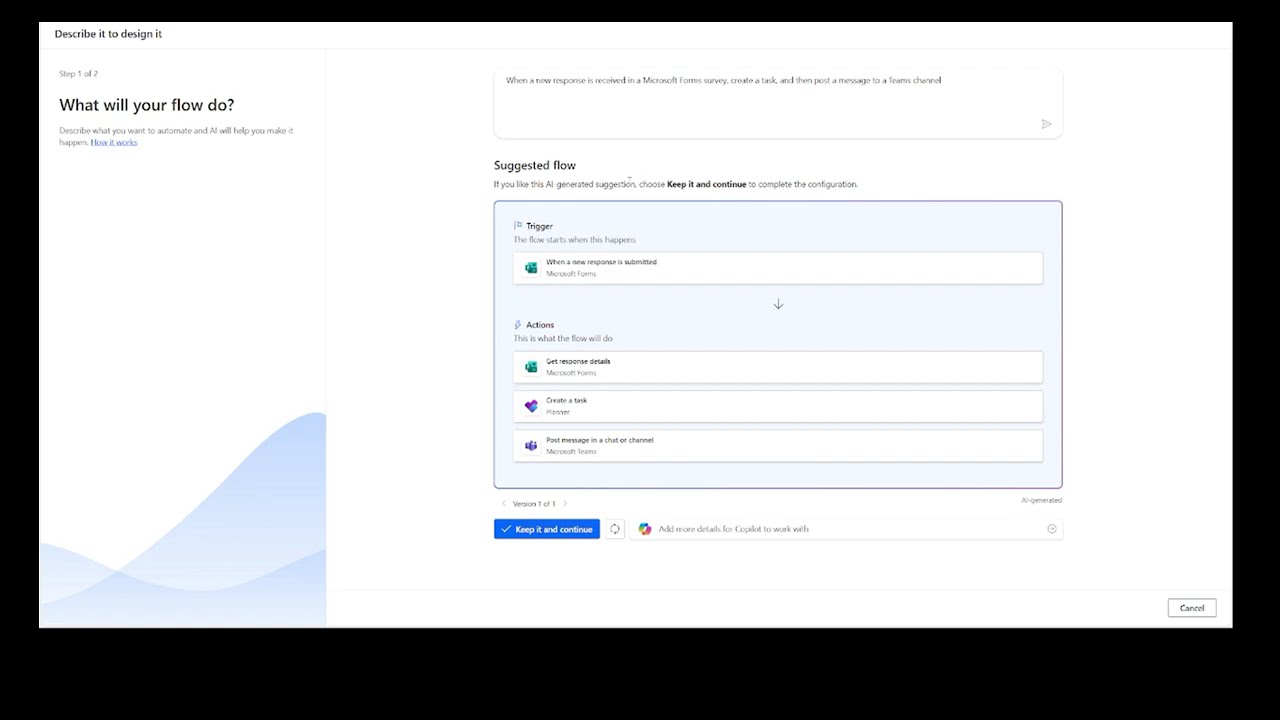This screenshot has width=1280, height=720.
Task: Click the Version 1 of 1 label
Action: point(534,504)
